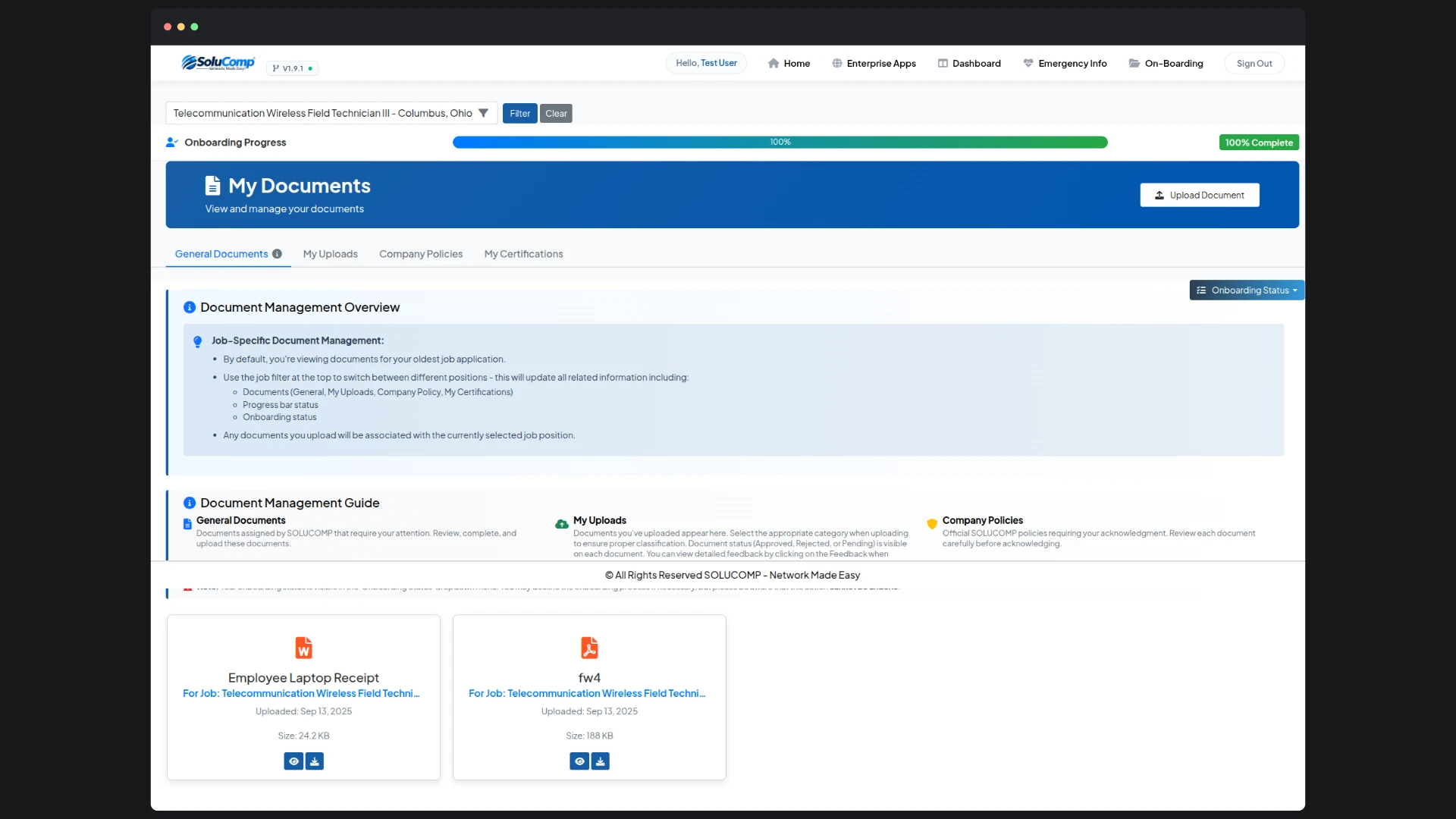
Task: Click the Document Management Guide info icon
Action: [x=190, y=503]
